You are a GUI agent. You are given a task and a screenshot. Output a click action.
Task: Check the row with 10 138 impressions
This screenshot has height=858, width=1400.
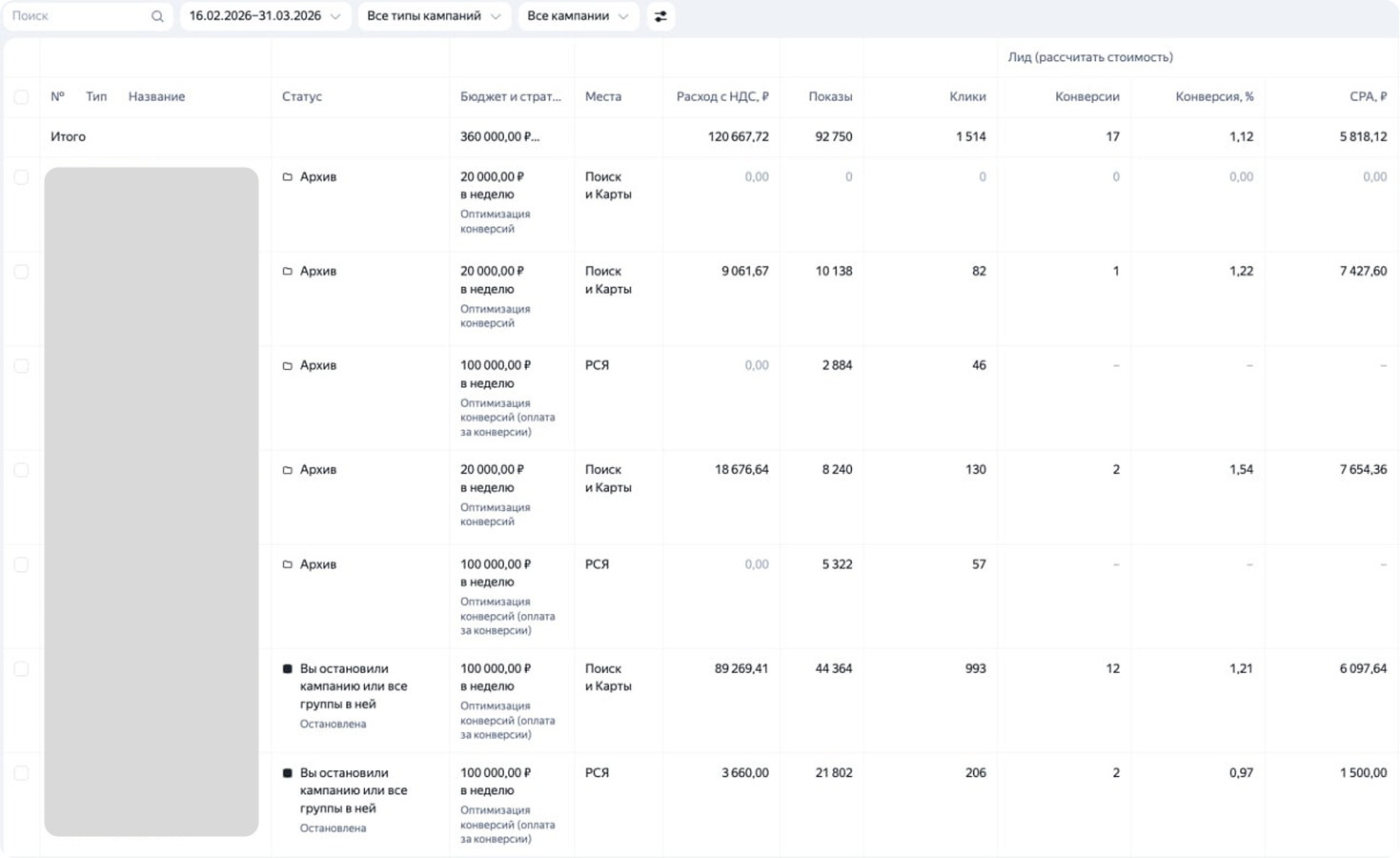point(21,272)
